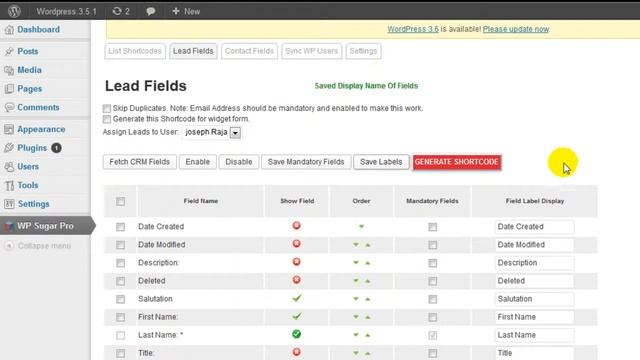Follow the WordPress 3.6 link
The width and height of the screenshot is (640, 360).
click(413, 29)
